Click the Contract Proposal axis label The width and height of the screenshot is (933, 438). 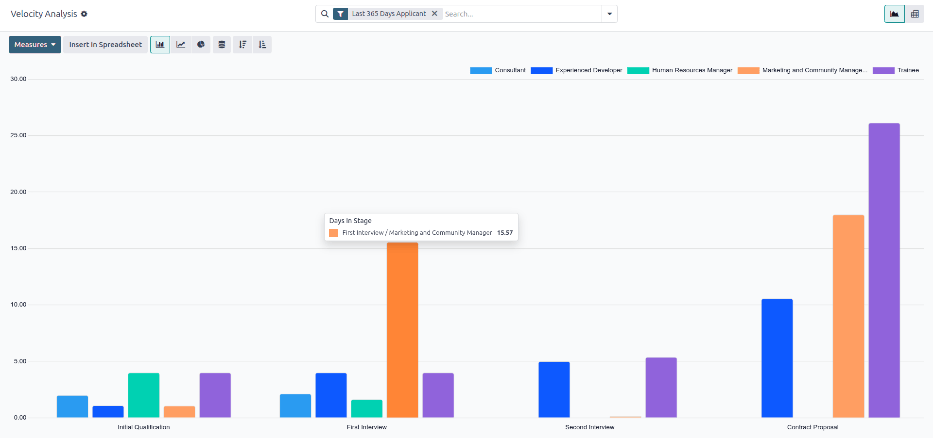813,427
